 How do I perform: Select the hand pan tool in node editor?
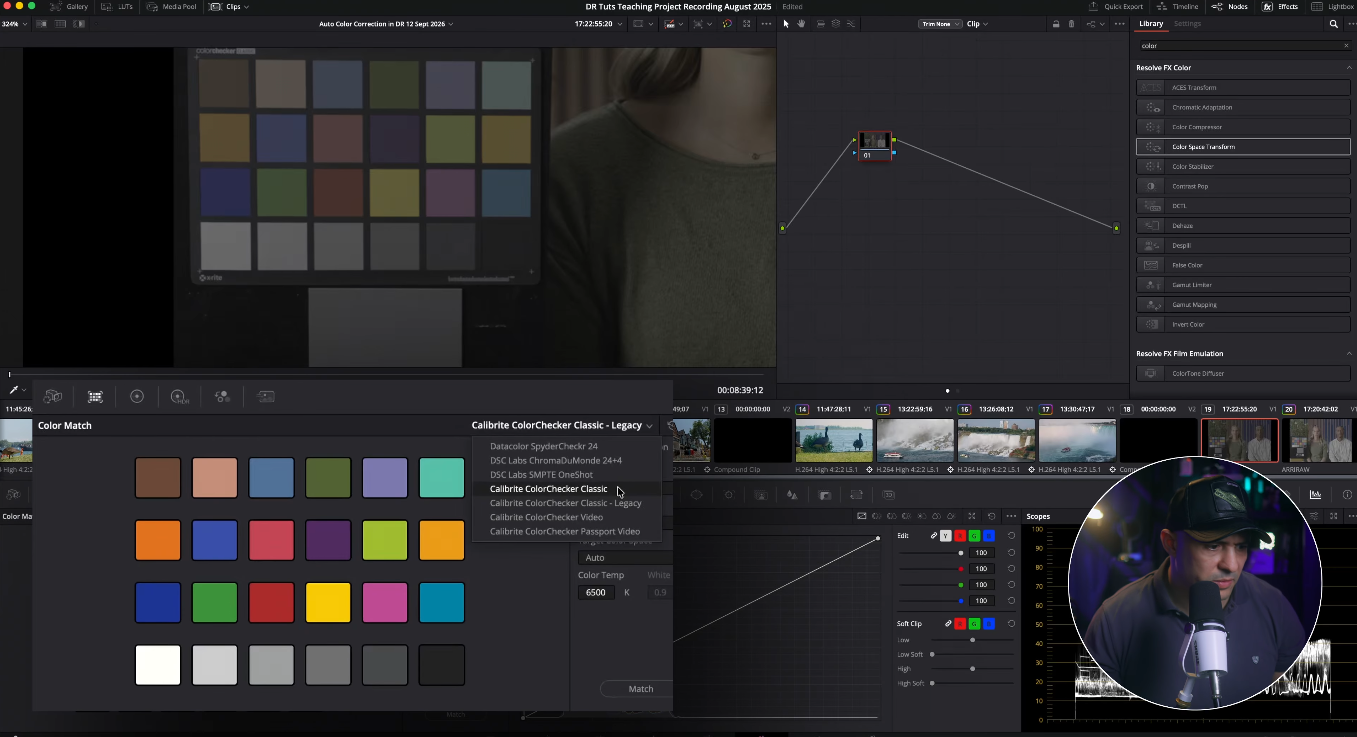click(x=801, y=23)
